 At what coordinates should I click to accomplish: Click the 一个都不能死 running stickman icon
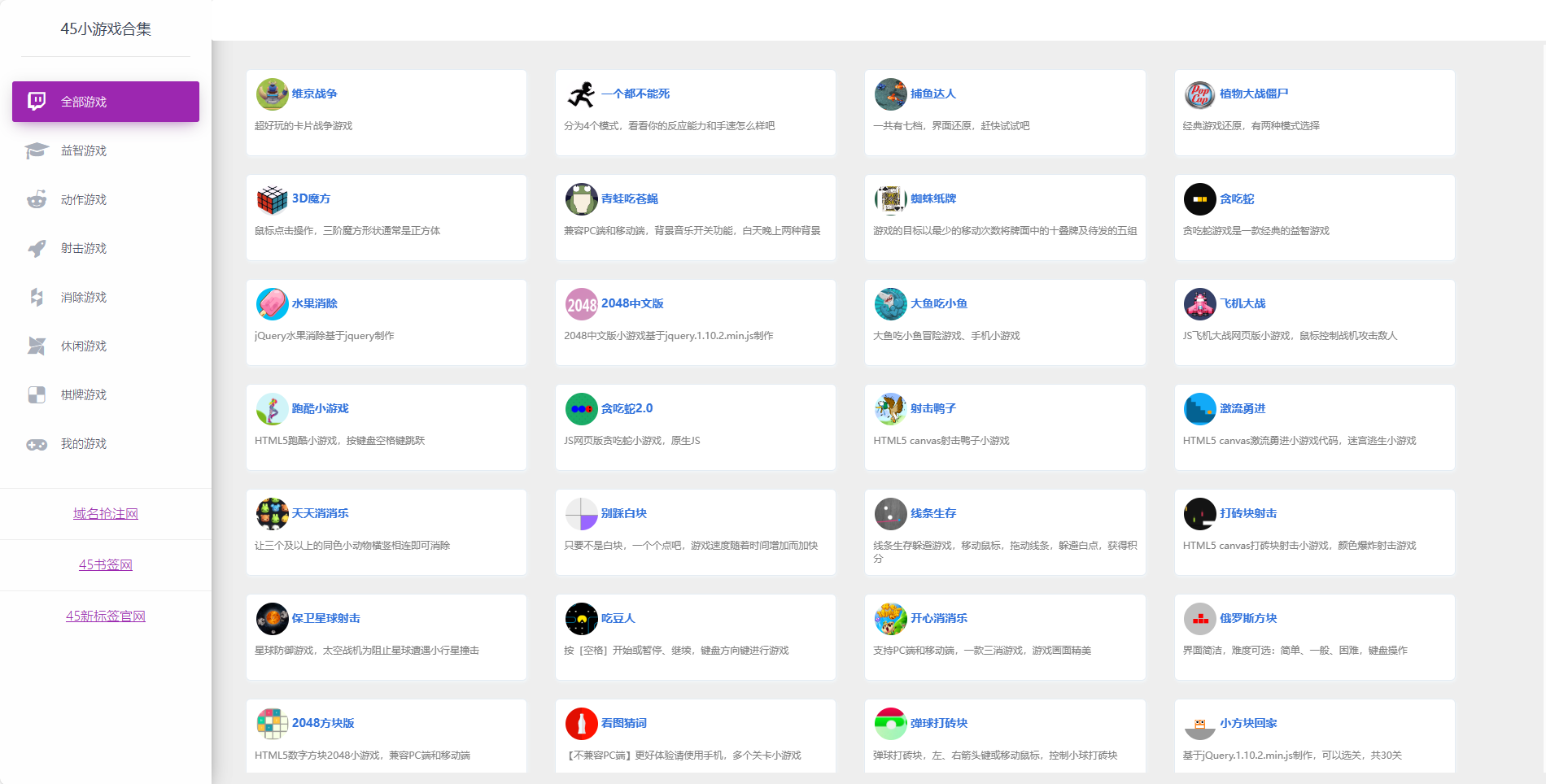point(581,94)
